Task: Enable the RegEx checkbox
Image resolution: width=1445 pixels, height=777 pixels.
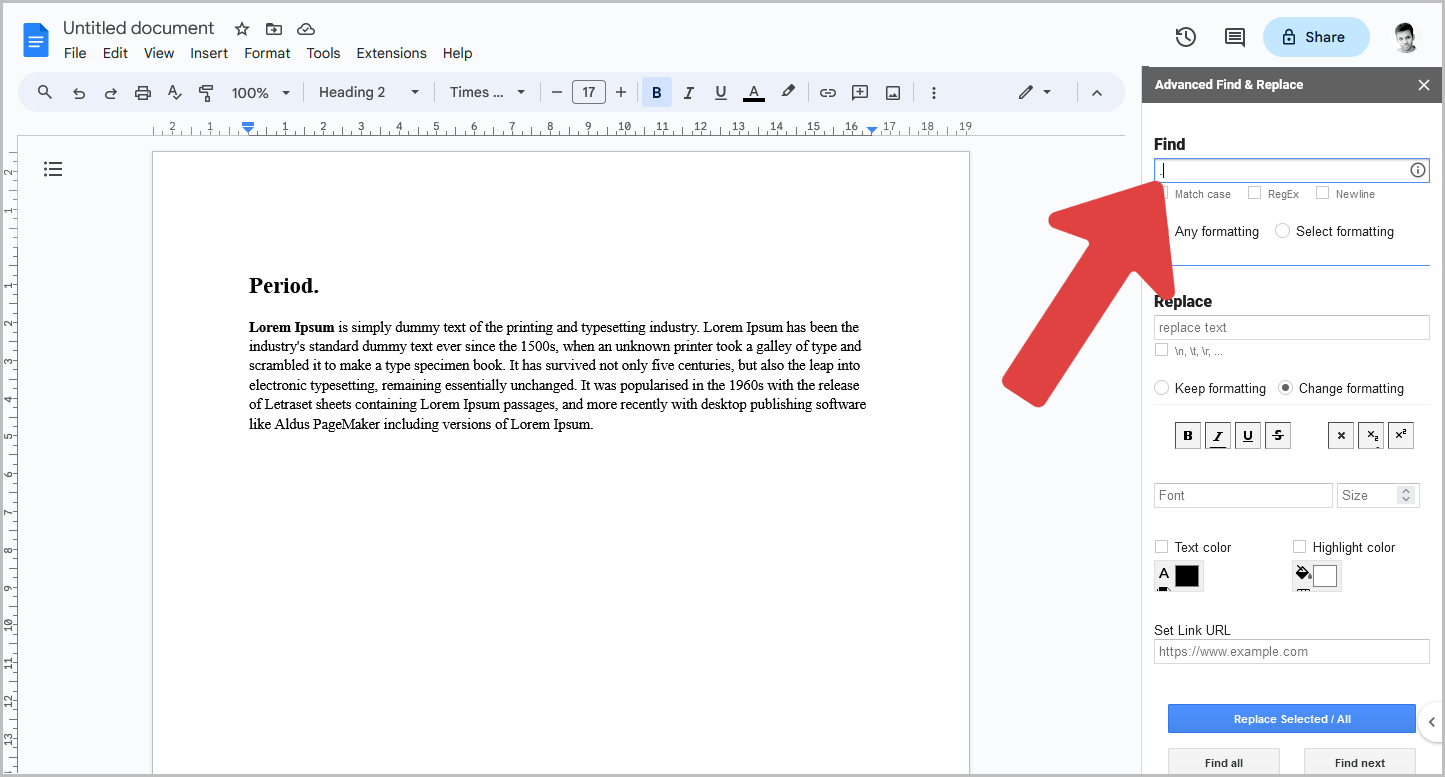Action: [x=1254, y=193]
